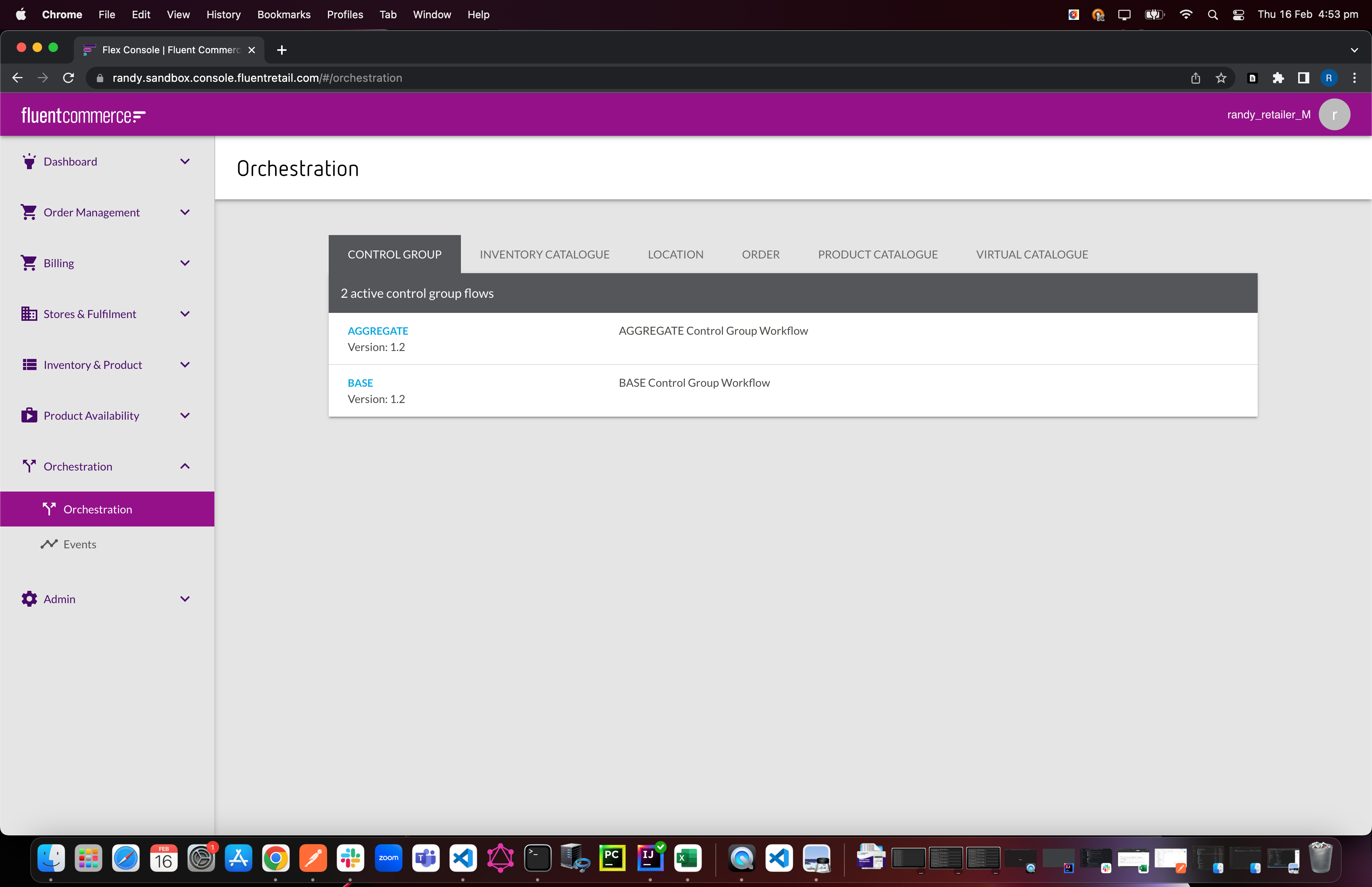Click the Dashboard sidebar label

(x=70, y=161)
